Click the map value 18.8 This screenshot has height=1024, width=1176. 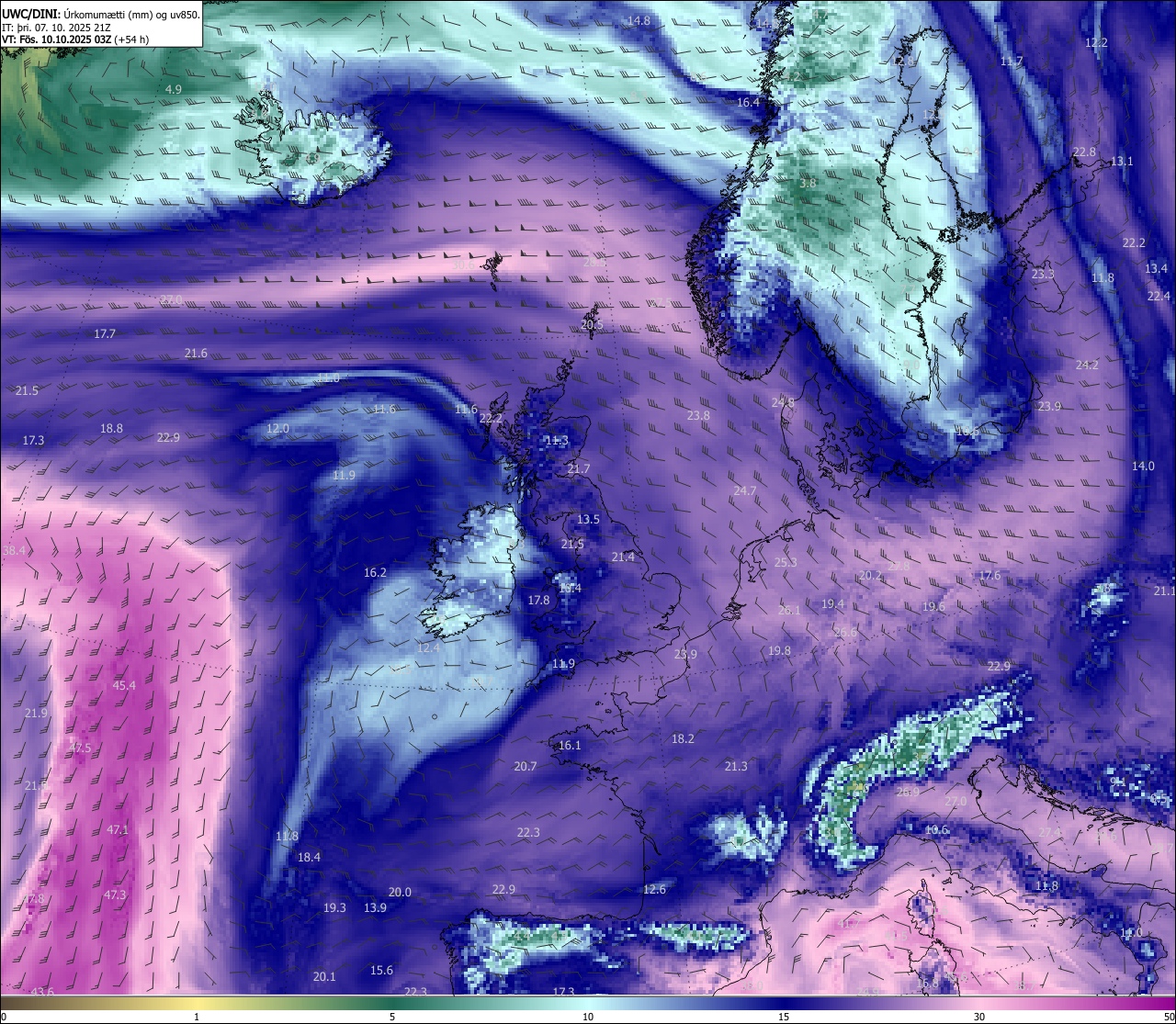111,428
